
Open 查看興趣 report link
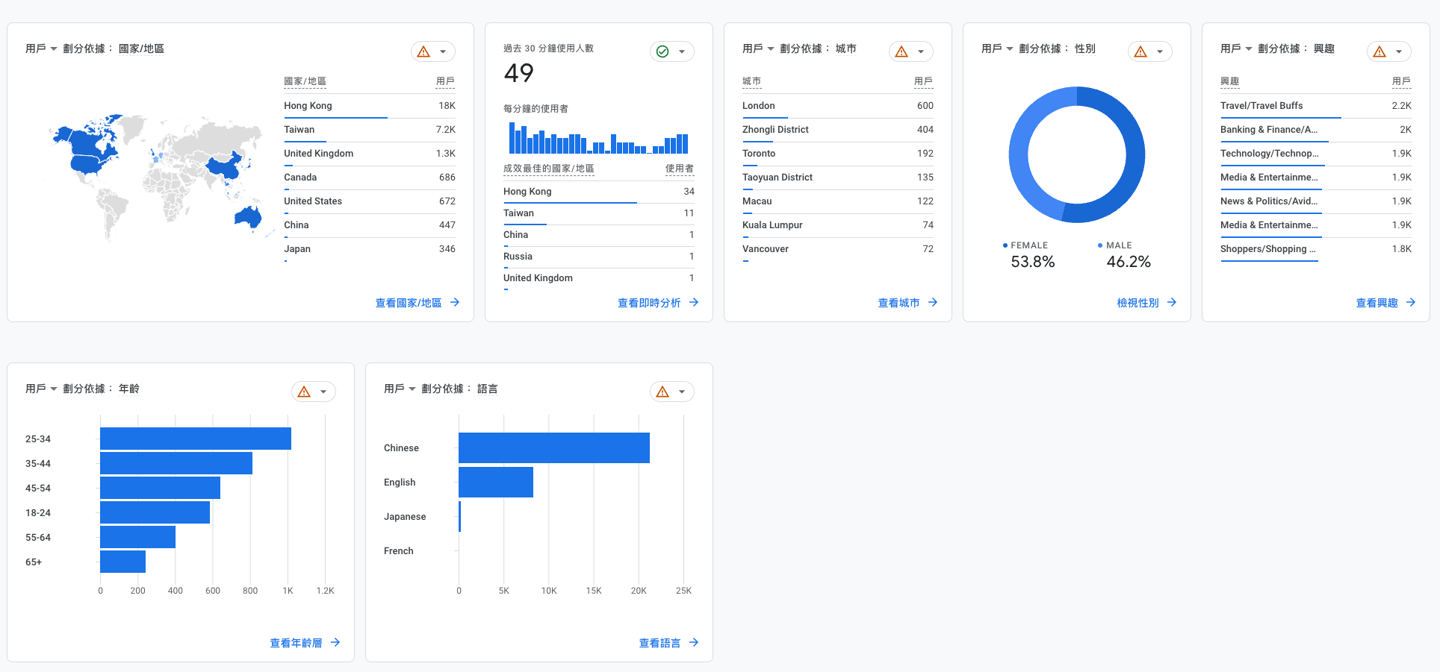coord(1376,302)
